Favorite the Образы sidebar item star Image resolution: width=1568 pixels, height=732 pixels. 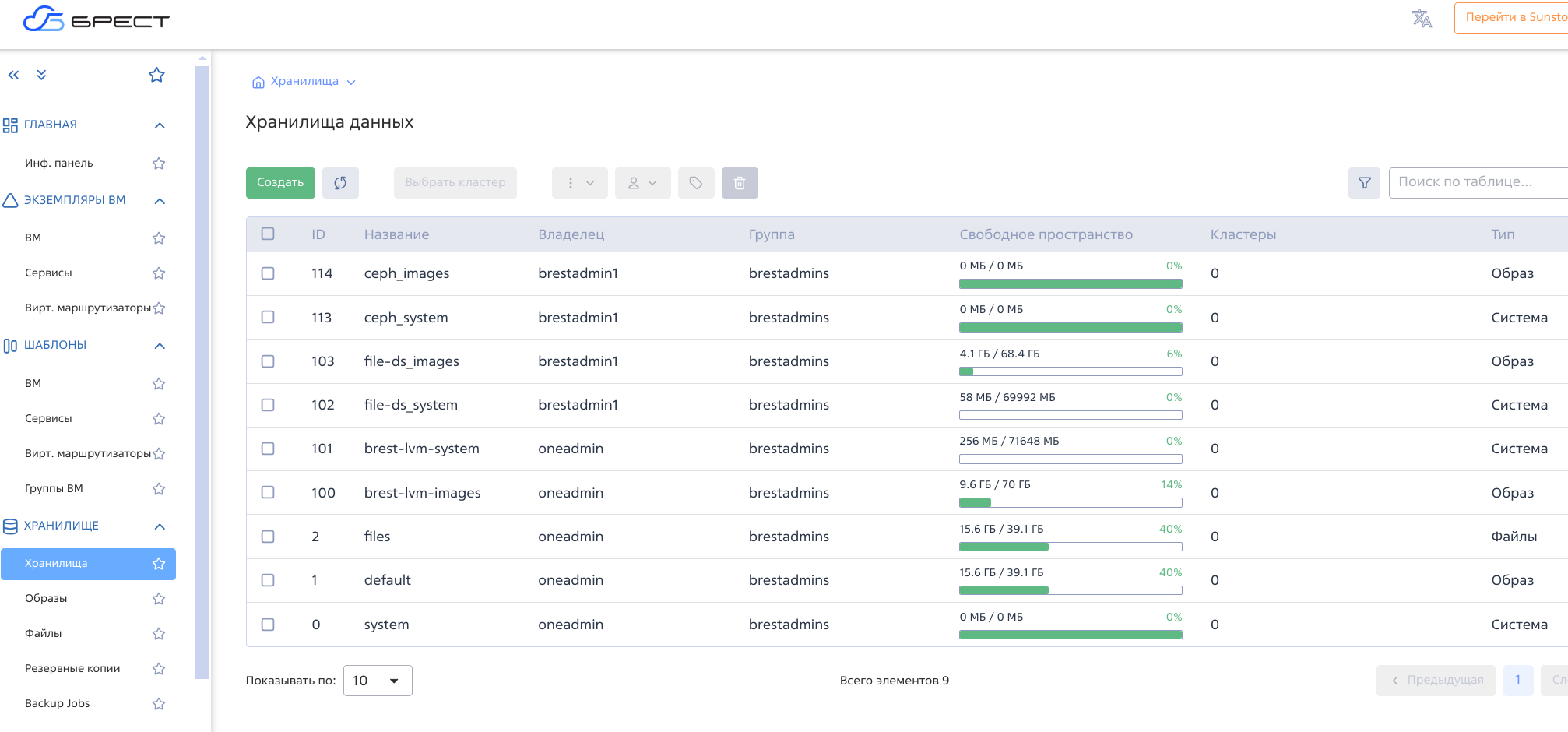click(x=159, y=599)
